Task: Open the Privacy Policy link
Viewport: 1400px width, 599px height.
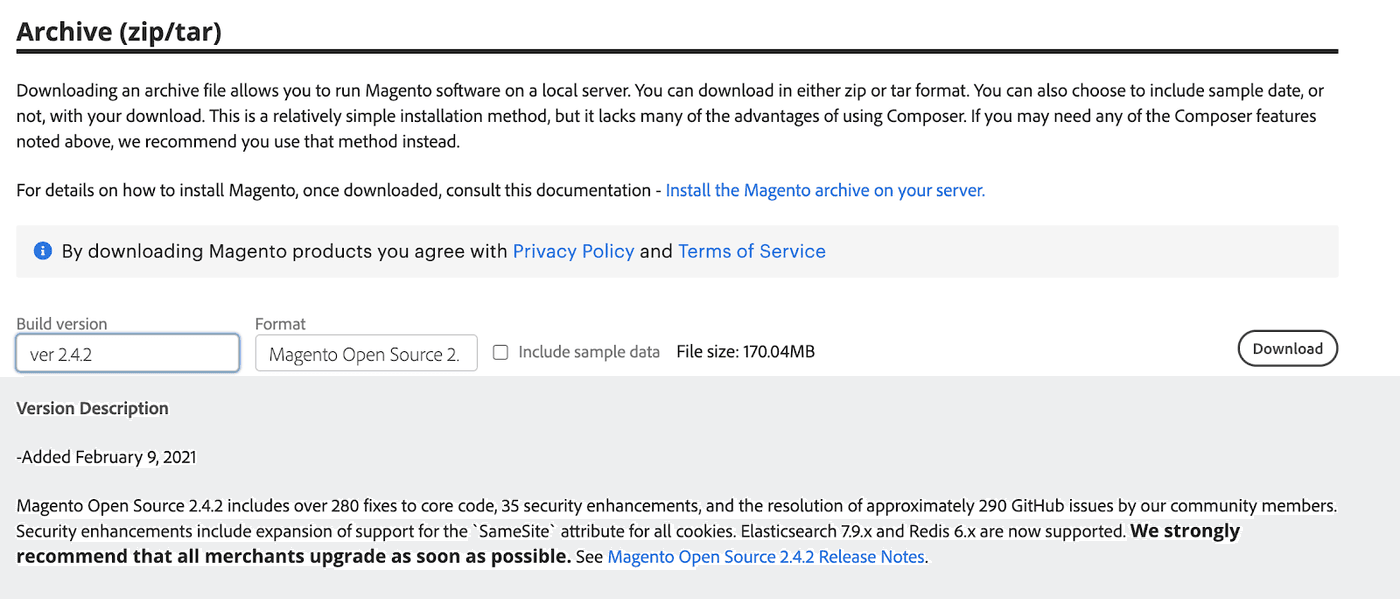Action: coord(573,251)
